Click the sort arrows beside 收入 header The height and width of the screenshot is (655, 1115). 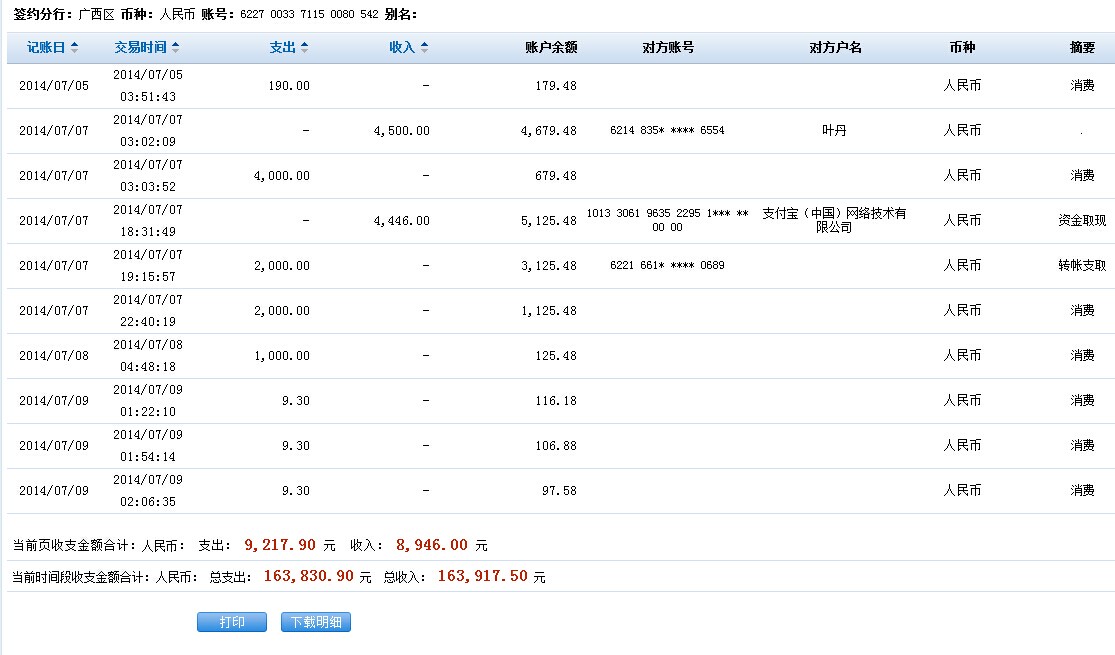point(424,48)
